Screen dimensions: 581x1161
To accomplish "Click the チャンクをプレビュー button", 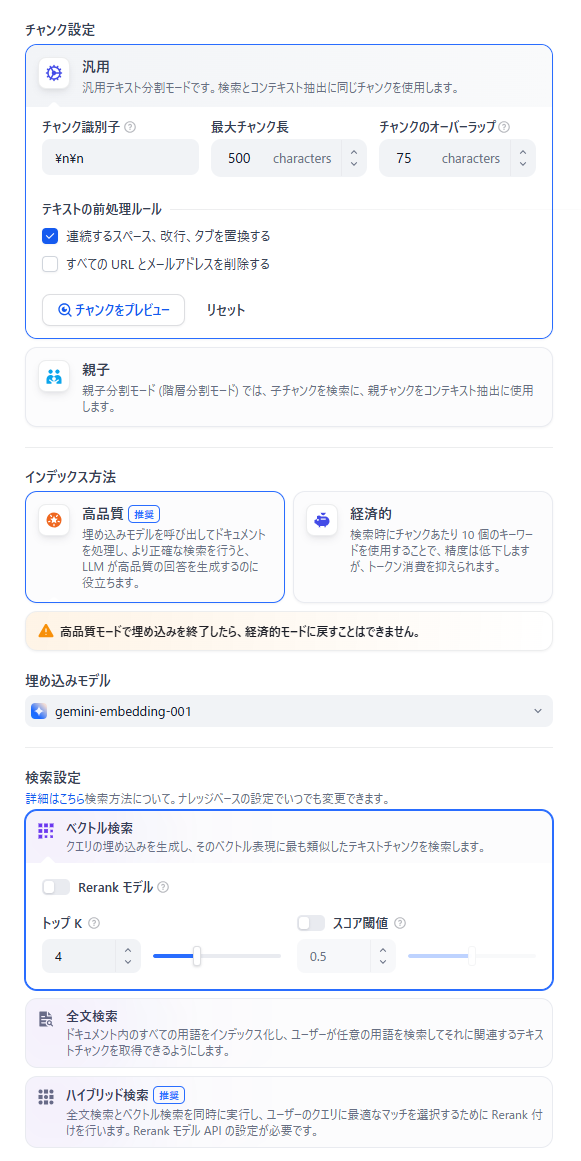I will [x=113, y=310].
